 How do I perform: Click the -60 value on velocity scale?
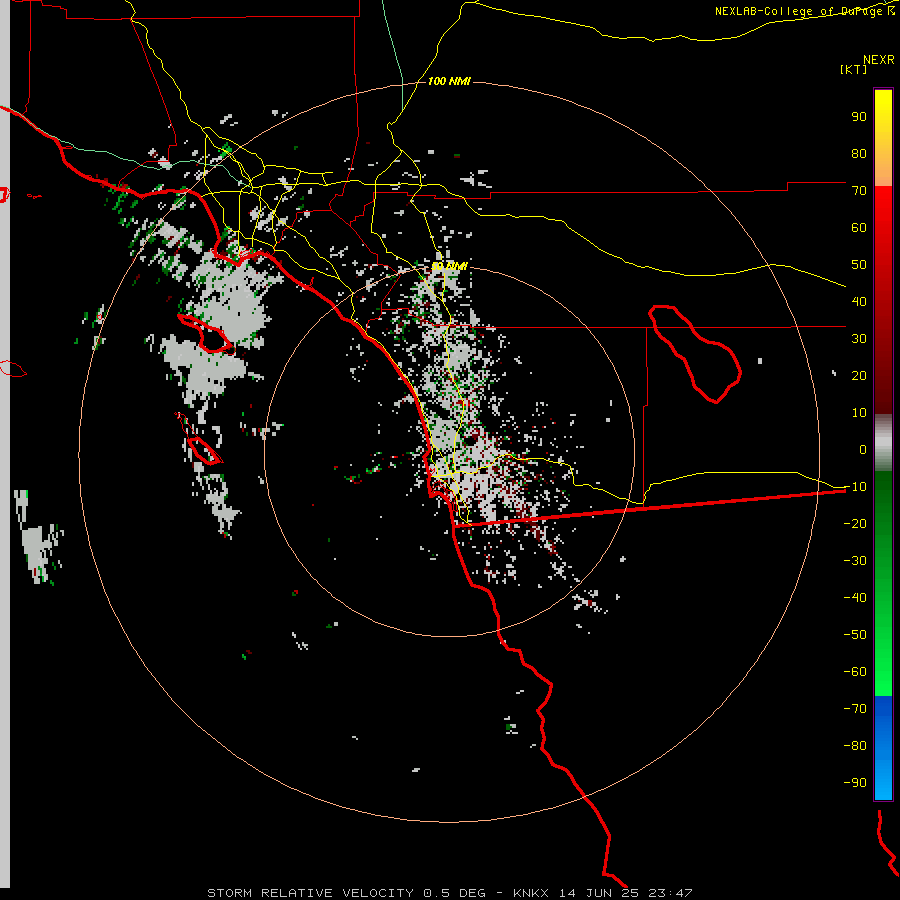point(855,672)
